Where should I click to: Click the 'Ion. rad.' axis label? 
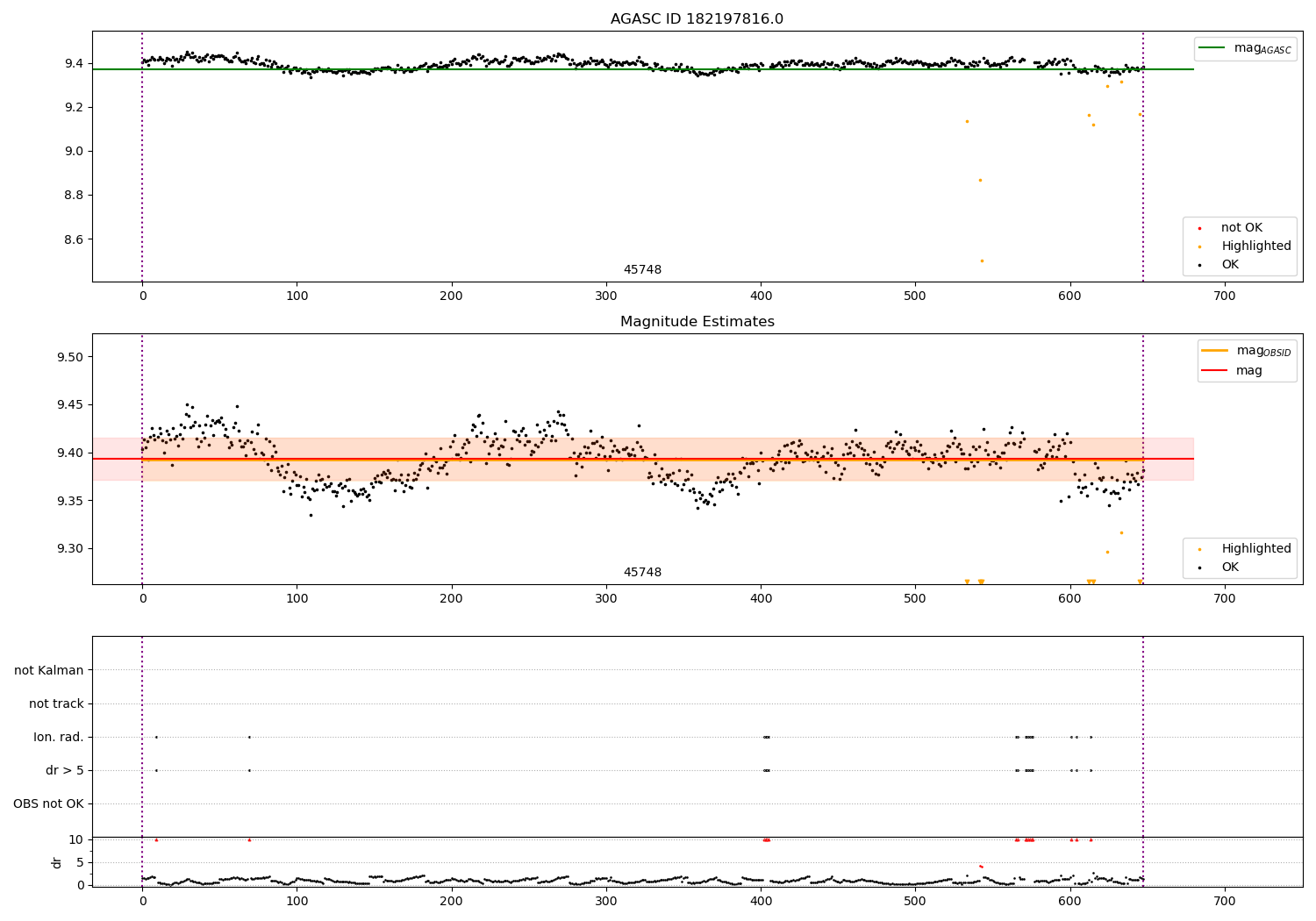(x=59, y=737)
